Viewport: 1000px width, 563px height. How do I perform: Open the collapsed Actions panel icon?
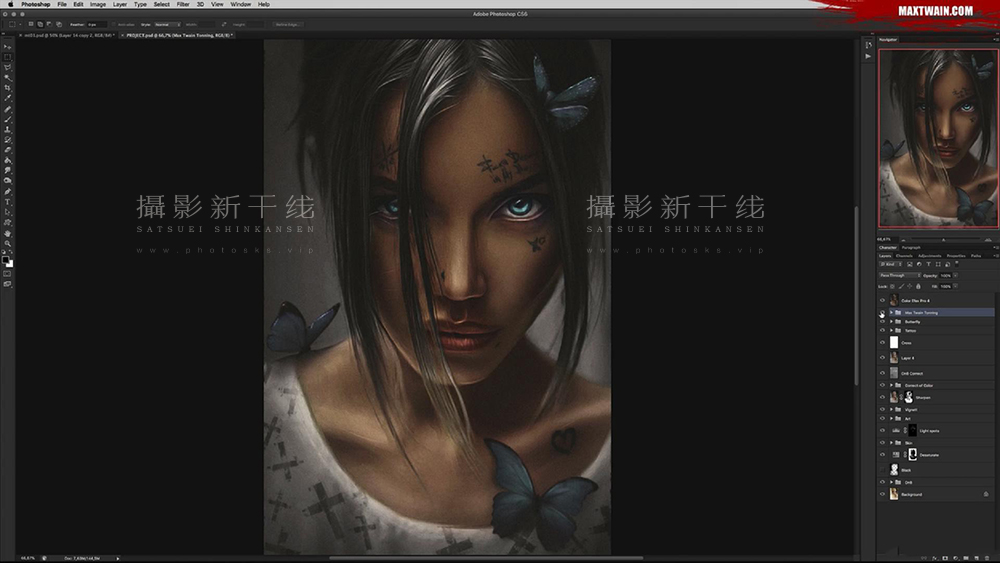868,56
